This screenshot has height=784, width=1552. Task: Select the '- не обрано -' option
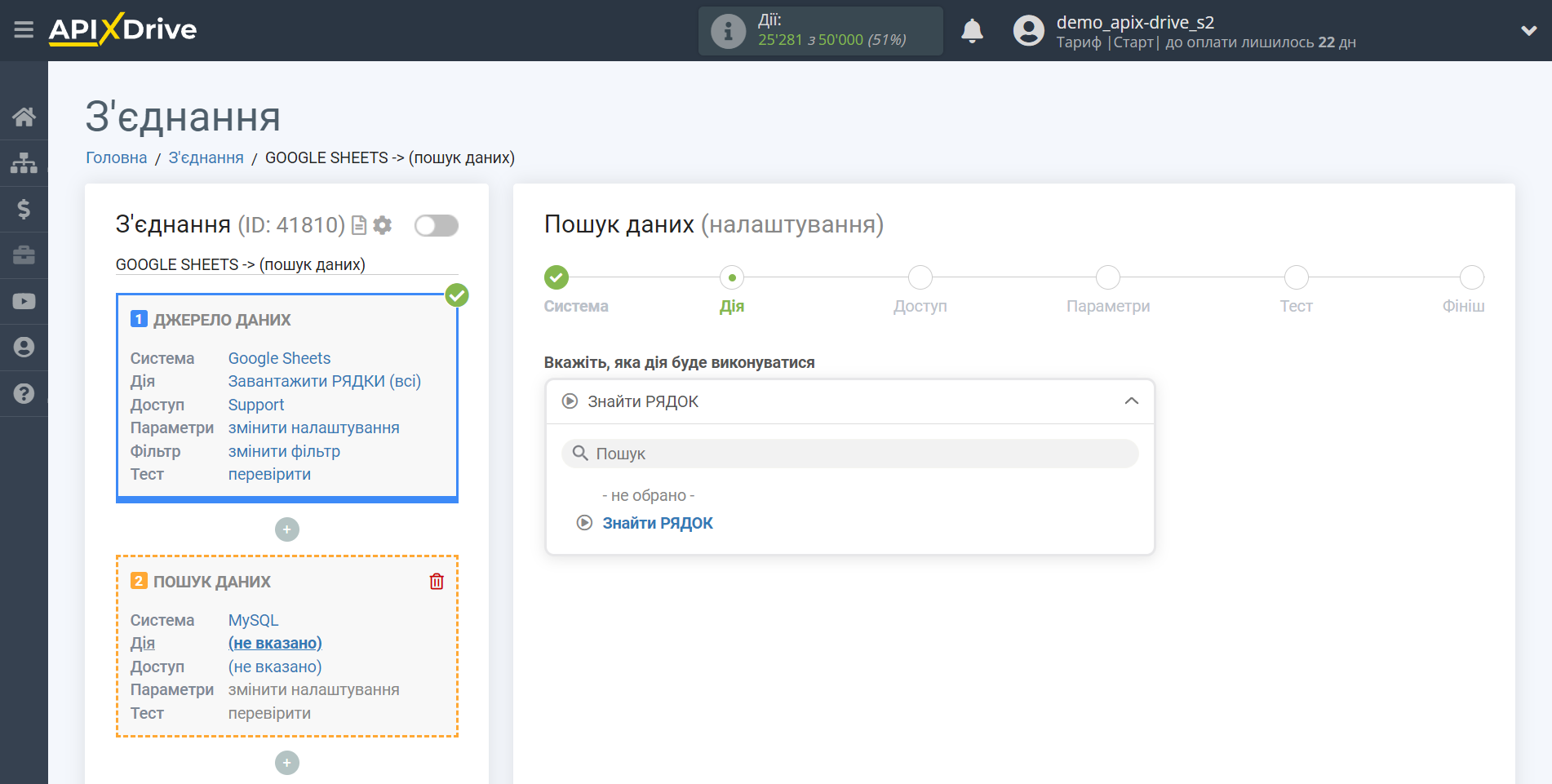648,495
